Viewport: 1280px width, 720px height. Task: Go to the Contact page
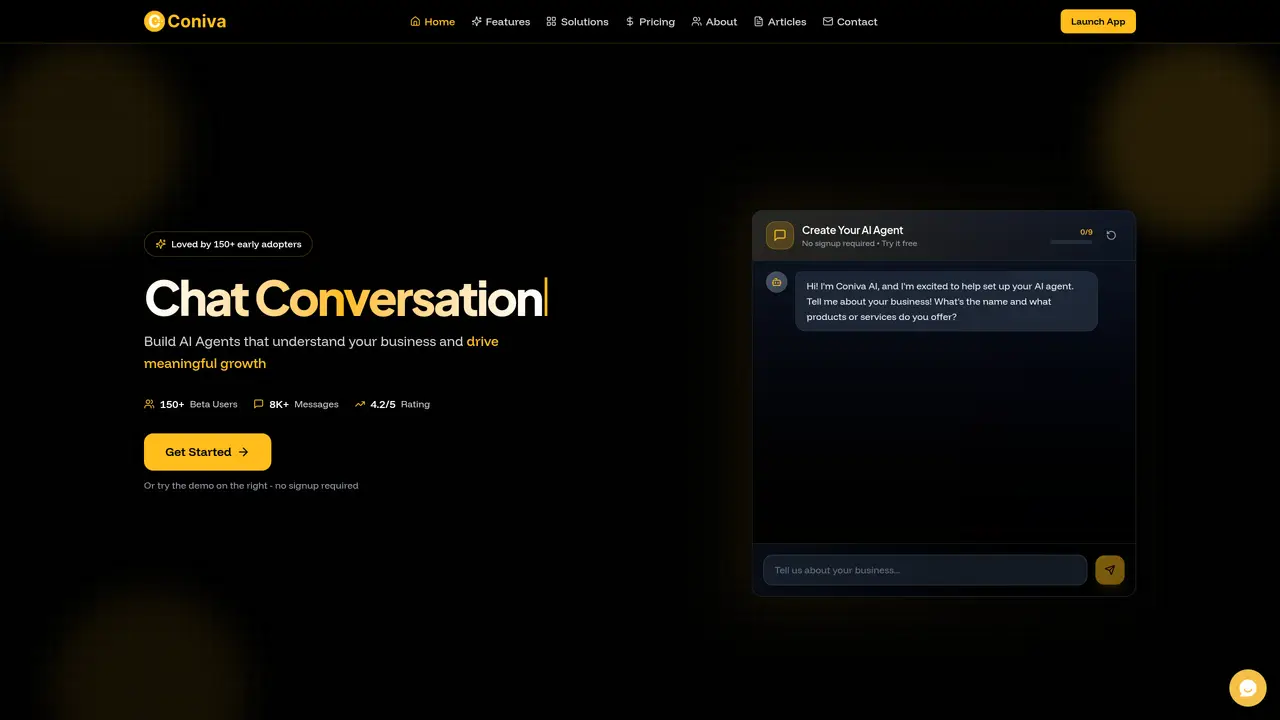[x=850, y=21]
